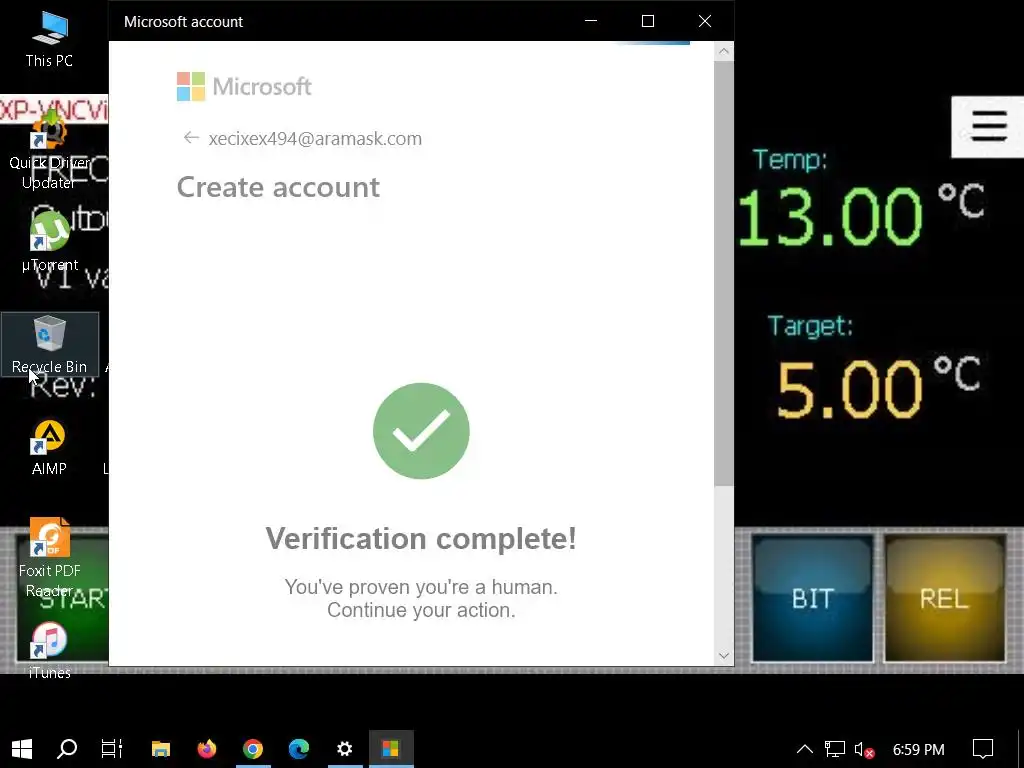Open the hamburger menu in temperature panel

988,127
